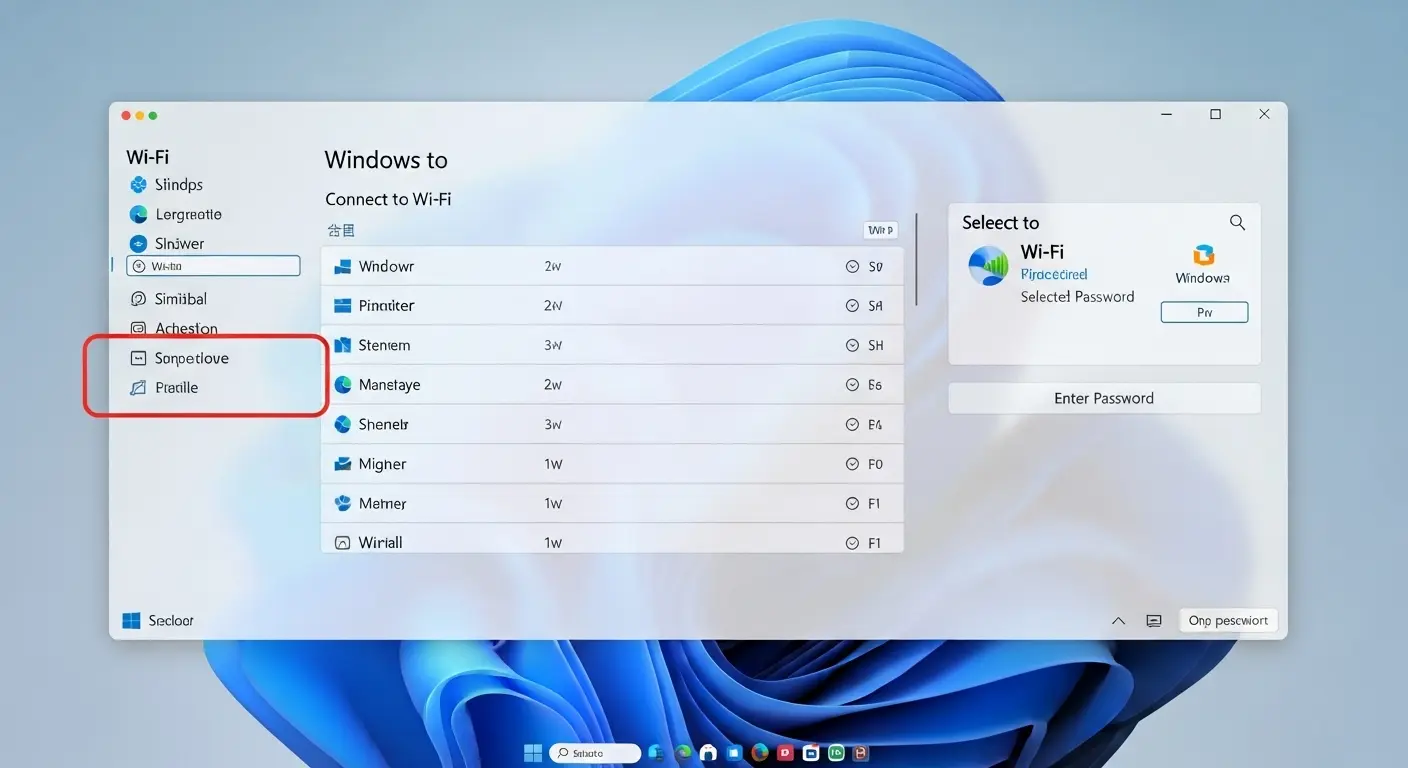Expand the chevron-up arrow at bottom right
Screen dimensions: 1408x768
(x=1119, y=621)
